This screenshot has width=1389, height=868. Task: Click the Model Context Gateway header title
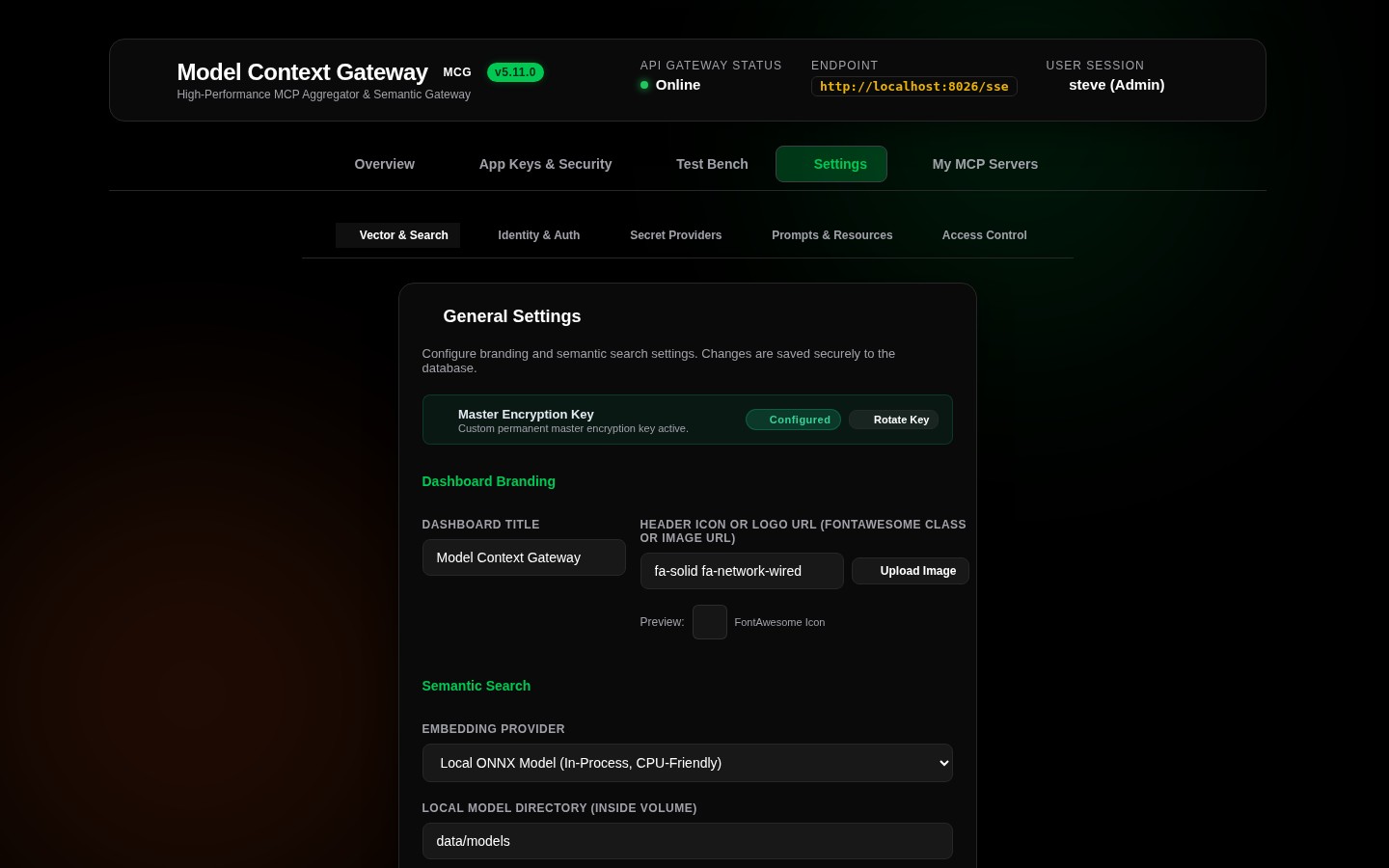coord(302,72)
